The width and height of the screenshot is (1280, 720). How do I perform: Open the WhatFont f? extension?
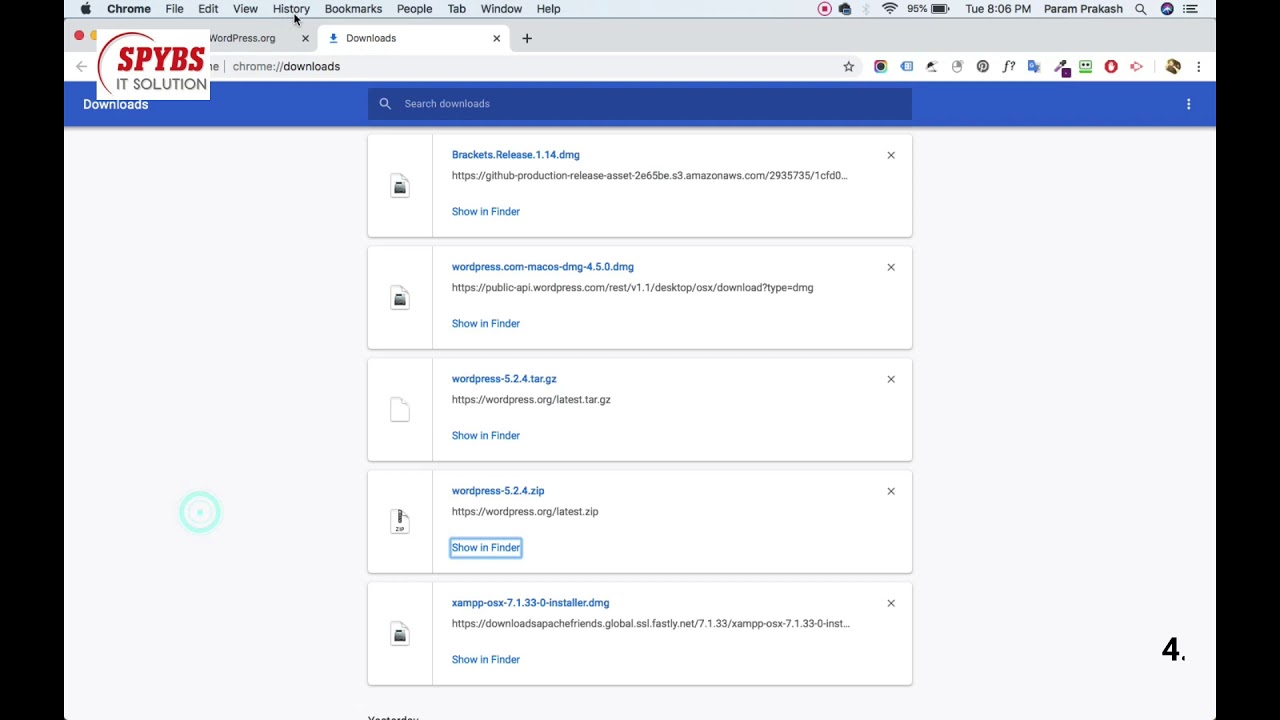(x=1009, y=66)
